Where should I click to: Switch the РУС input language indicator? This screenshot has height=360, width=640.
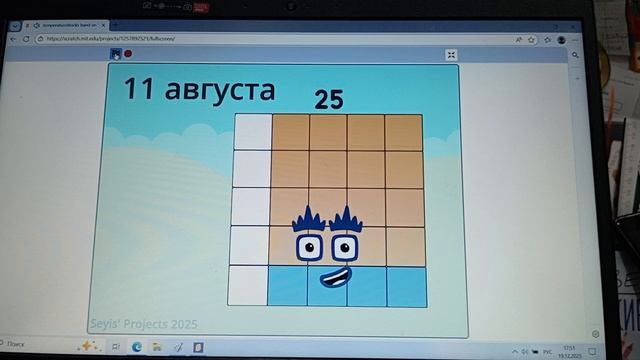pos(548,352)
